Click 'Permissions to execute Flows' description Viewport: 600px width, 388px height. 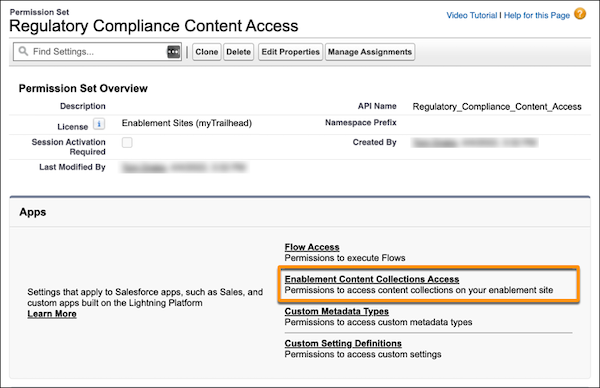(x=345, y=258)
